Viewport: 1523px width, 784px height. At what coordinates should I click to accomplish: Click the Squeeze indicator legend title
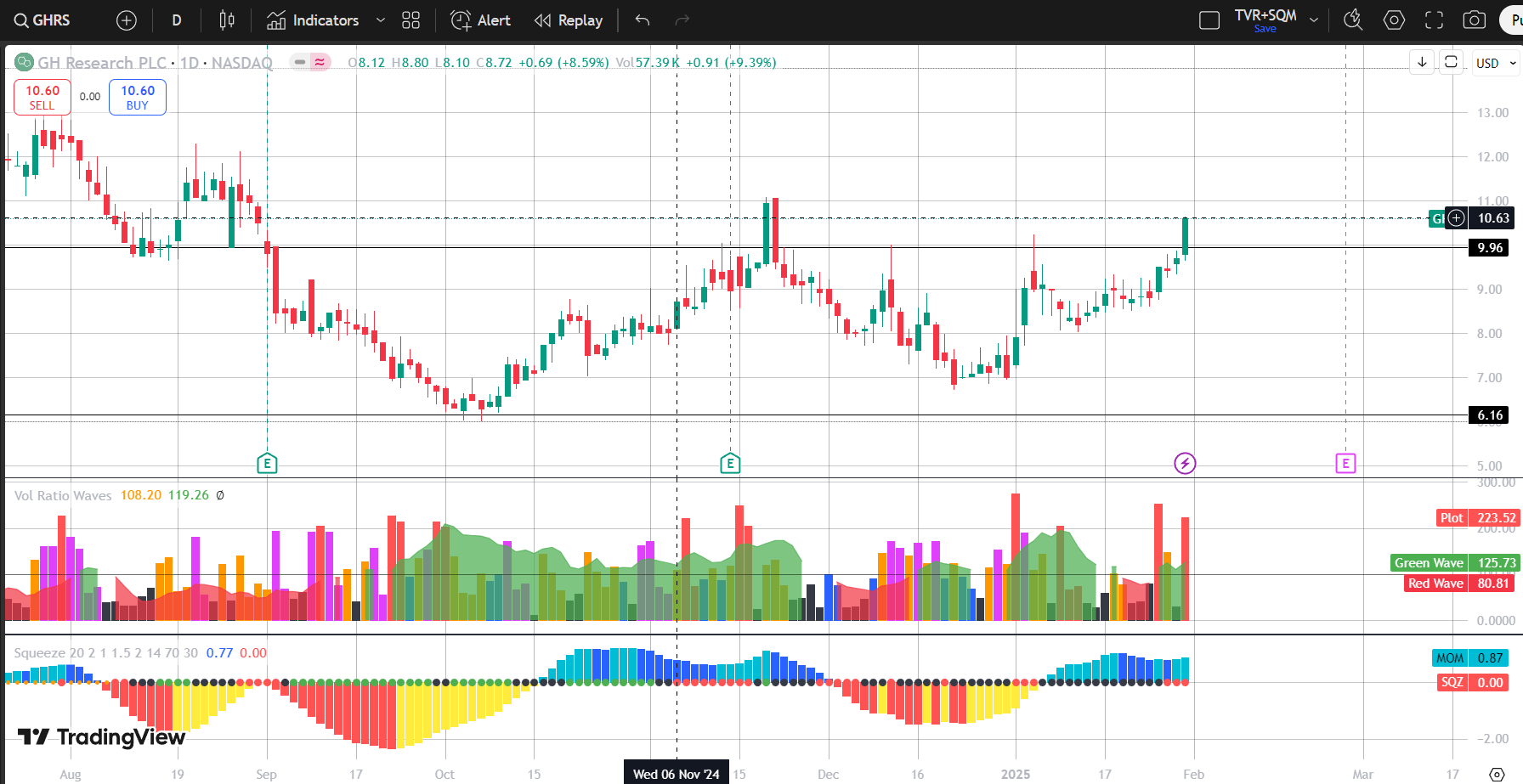pyautogui.click(x=40, y=653)
